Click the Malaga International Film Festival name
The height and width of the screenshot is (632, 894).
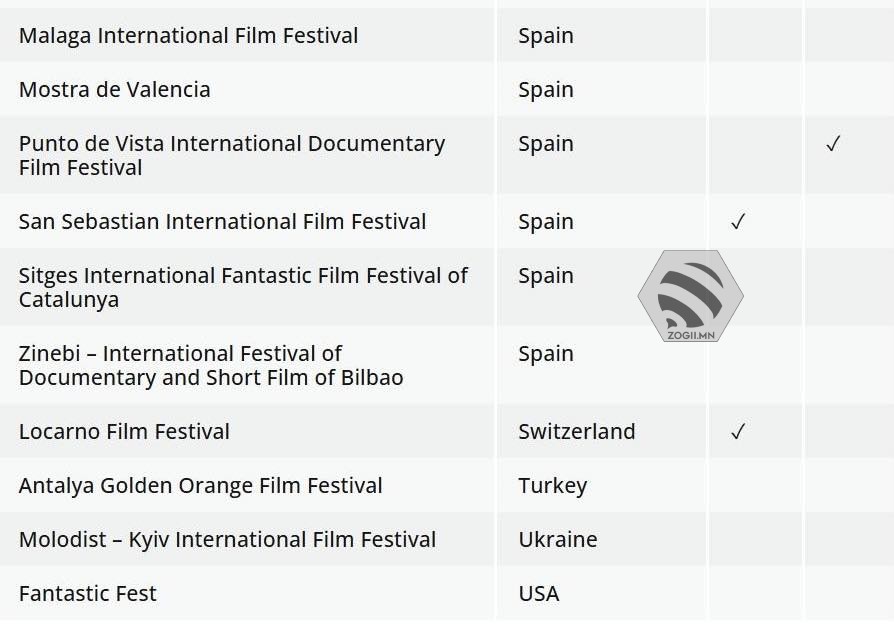[x=188, y=36]
